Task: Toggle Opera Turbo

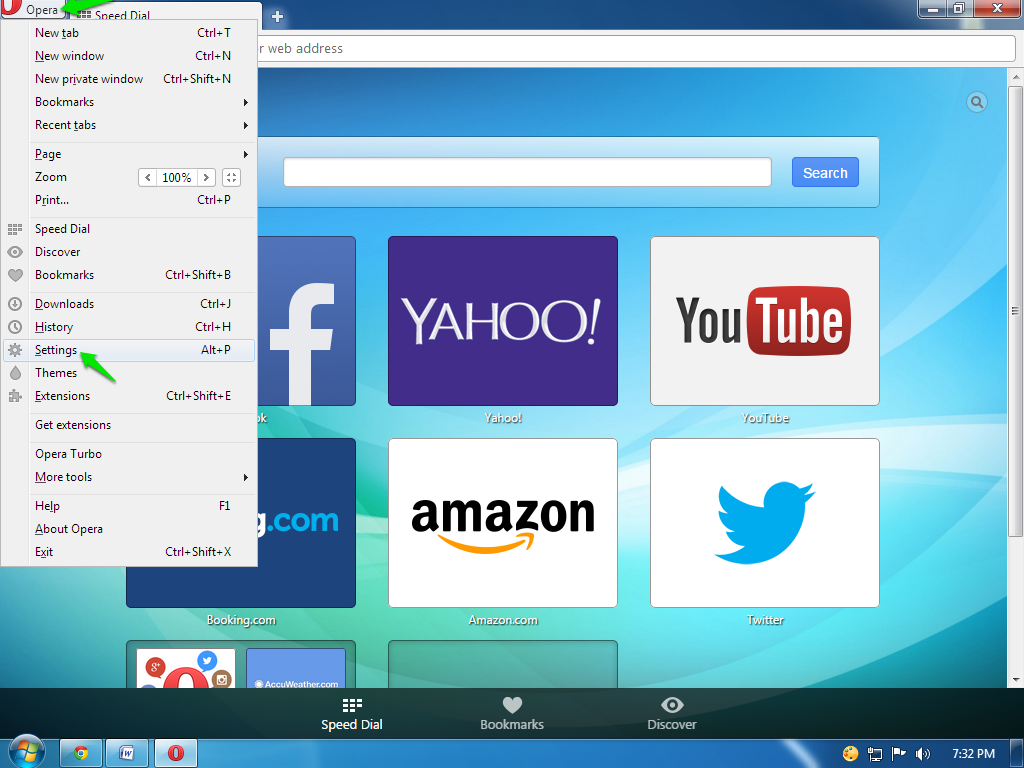Action: tap(129, 454)
